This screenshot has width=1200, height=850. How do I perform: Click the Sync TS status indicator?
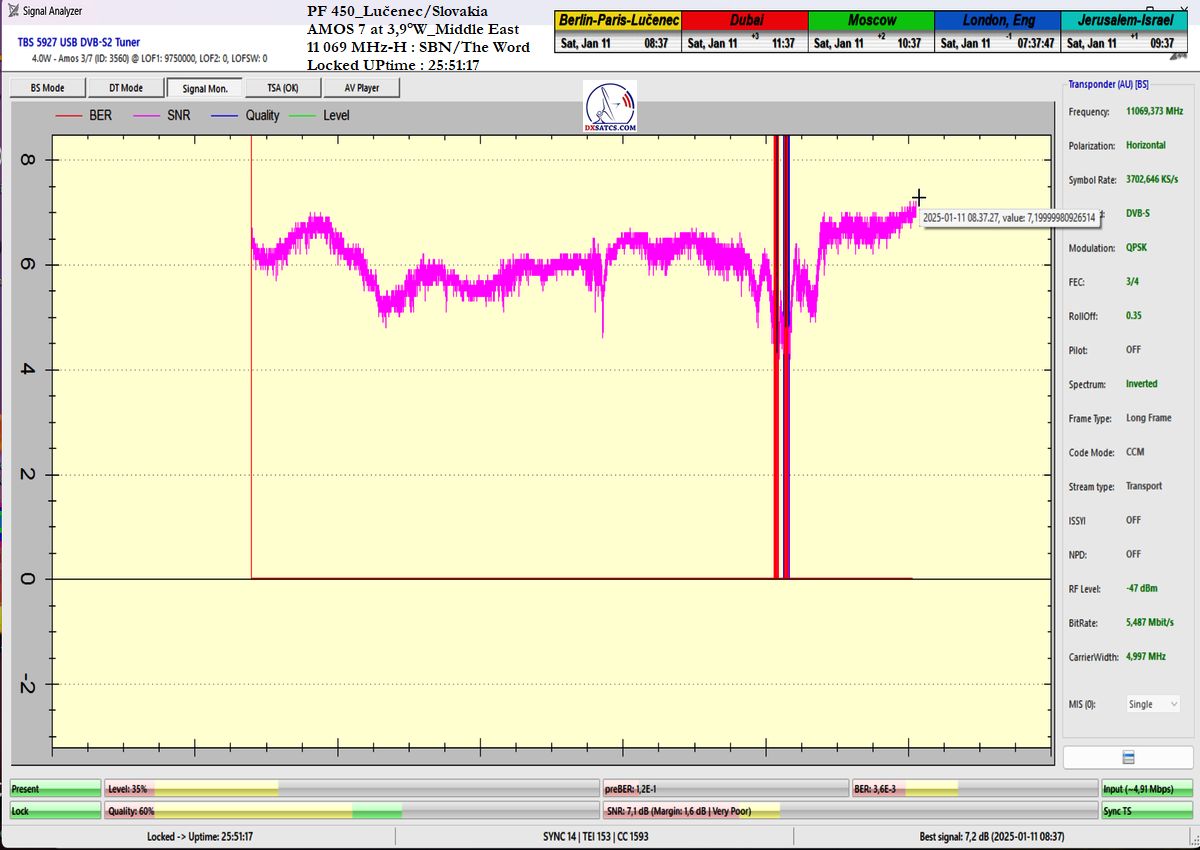pos(1146,811)
